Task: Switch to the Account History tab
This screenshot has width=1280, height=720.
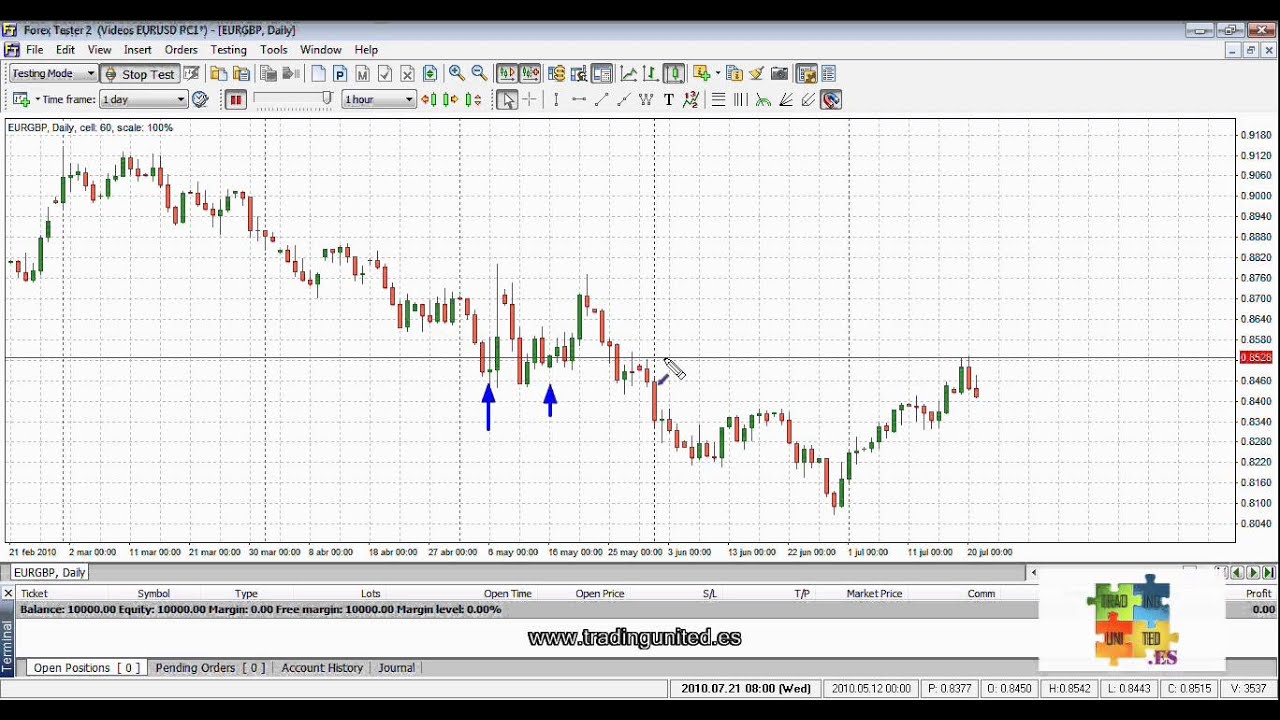Action: (x=322, y=667)
